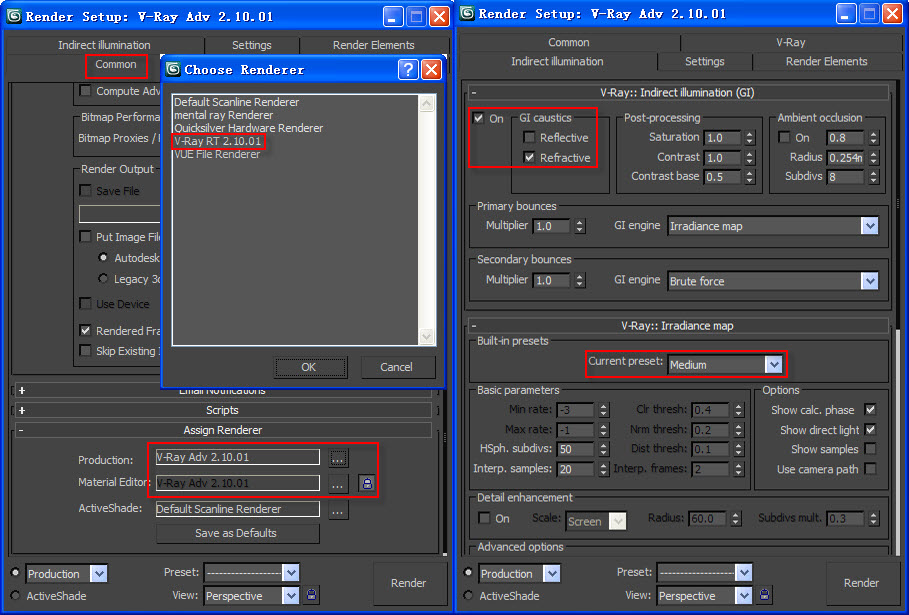Screen dimensions: 909x615
Task: Open V-Ray tab in right window
Action: pyautogui.click(x=791, y=42)
